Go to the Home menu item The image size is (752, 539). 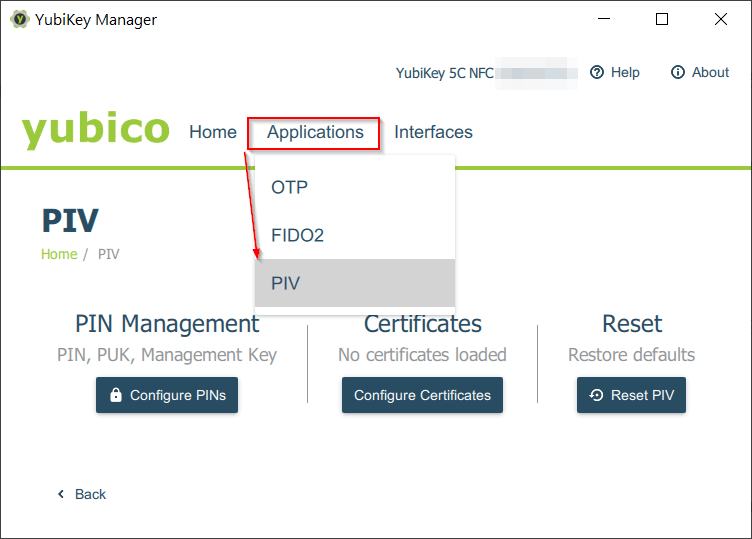tap(212, 132)
